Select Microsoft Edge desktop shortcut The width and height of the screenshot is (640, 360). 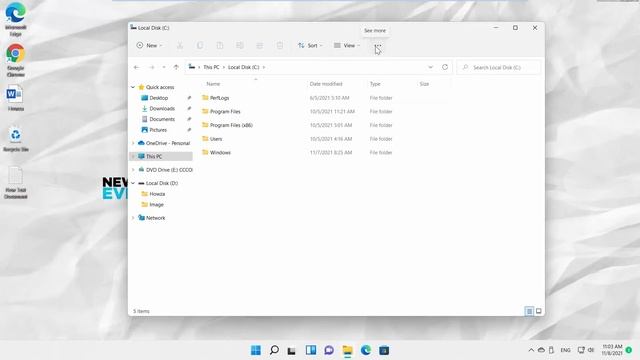pyautogui.click(x=16, y=20)
